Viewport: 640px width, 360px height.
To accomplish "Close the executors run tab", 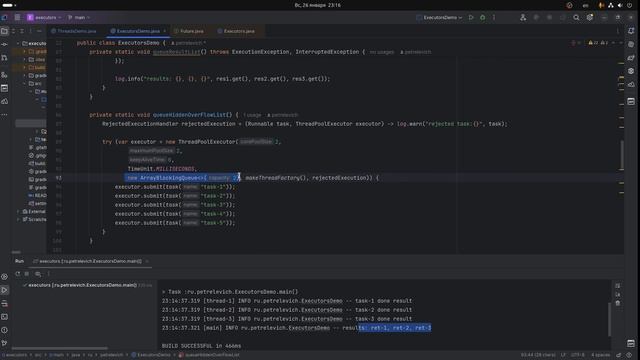I will point(147,261).
